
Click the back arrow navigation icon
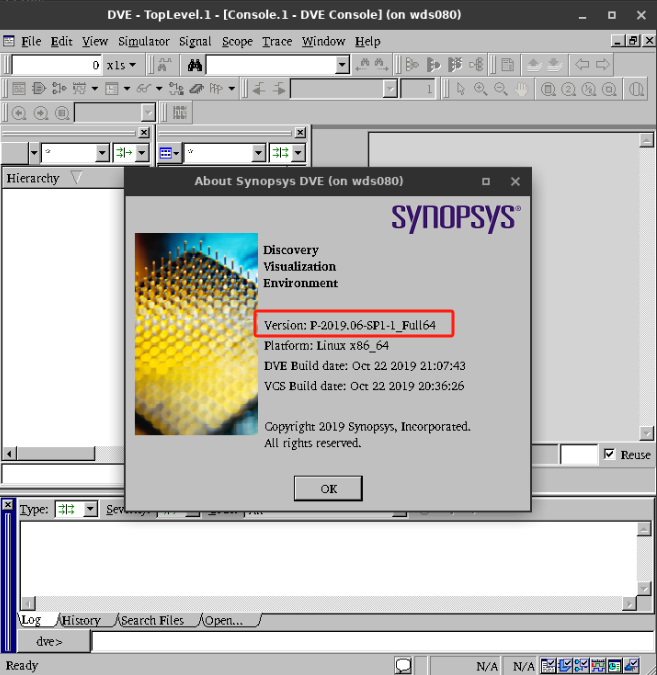pyautogui.click(x=582, y=65)
